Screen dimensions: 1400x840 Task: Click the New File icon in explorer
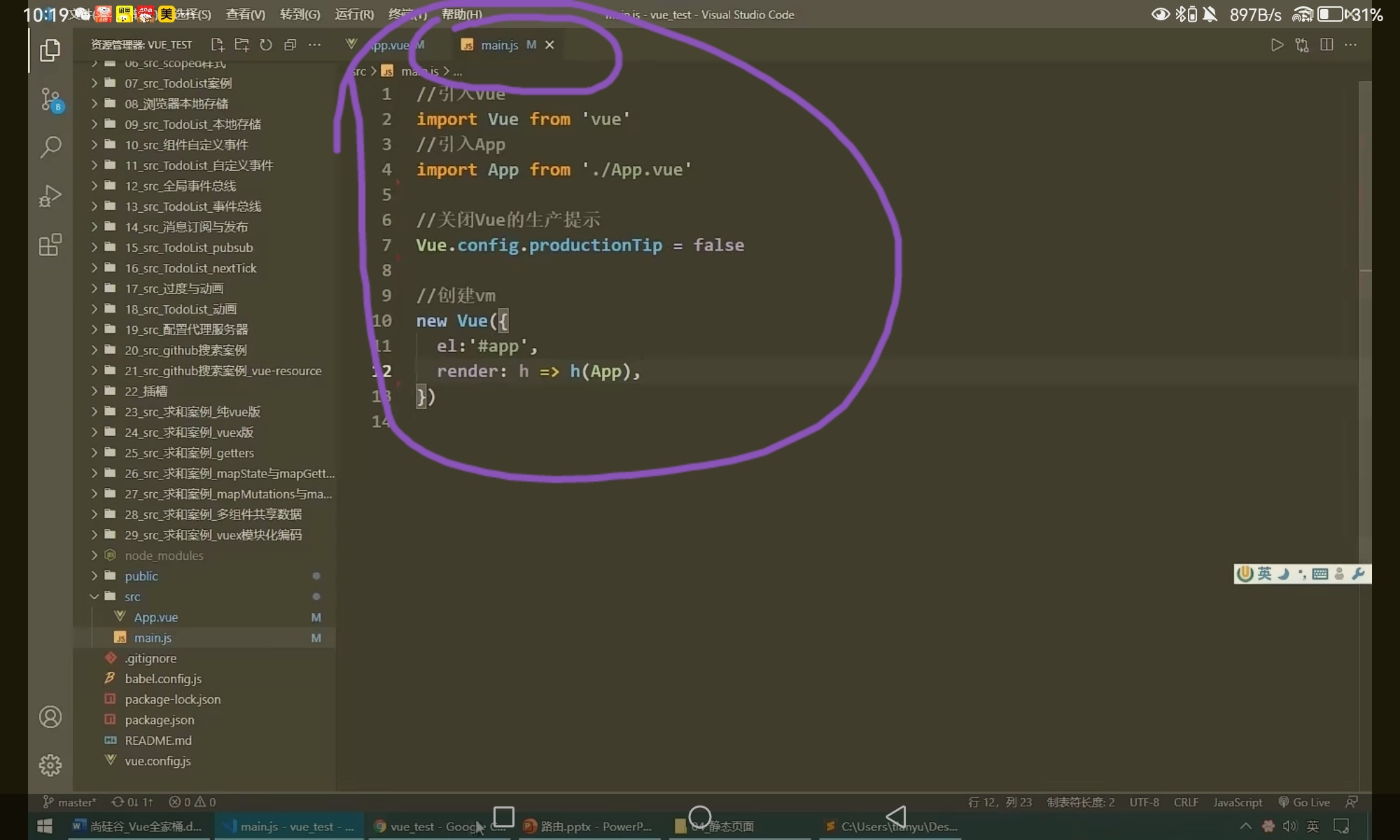click(218, 45)
